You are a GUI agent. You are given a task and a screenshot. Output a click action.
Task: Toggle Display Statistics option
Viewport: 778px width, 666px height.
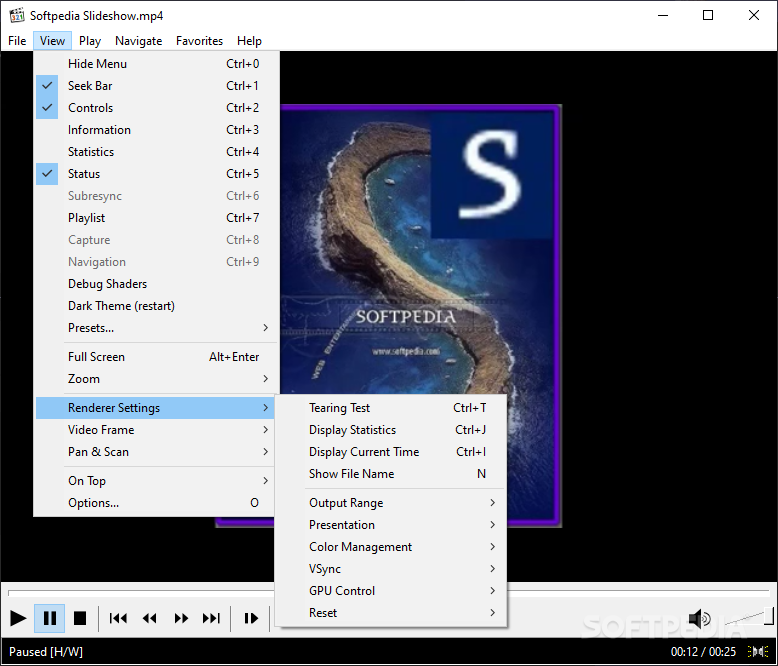tap(390, 430)
